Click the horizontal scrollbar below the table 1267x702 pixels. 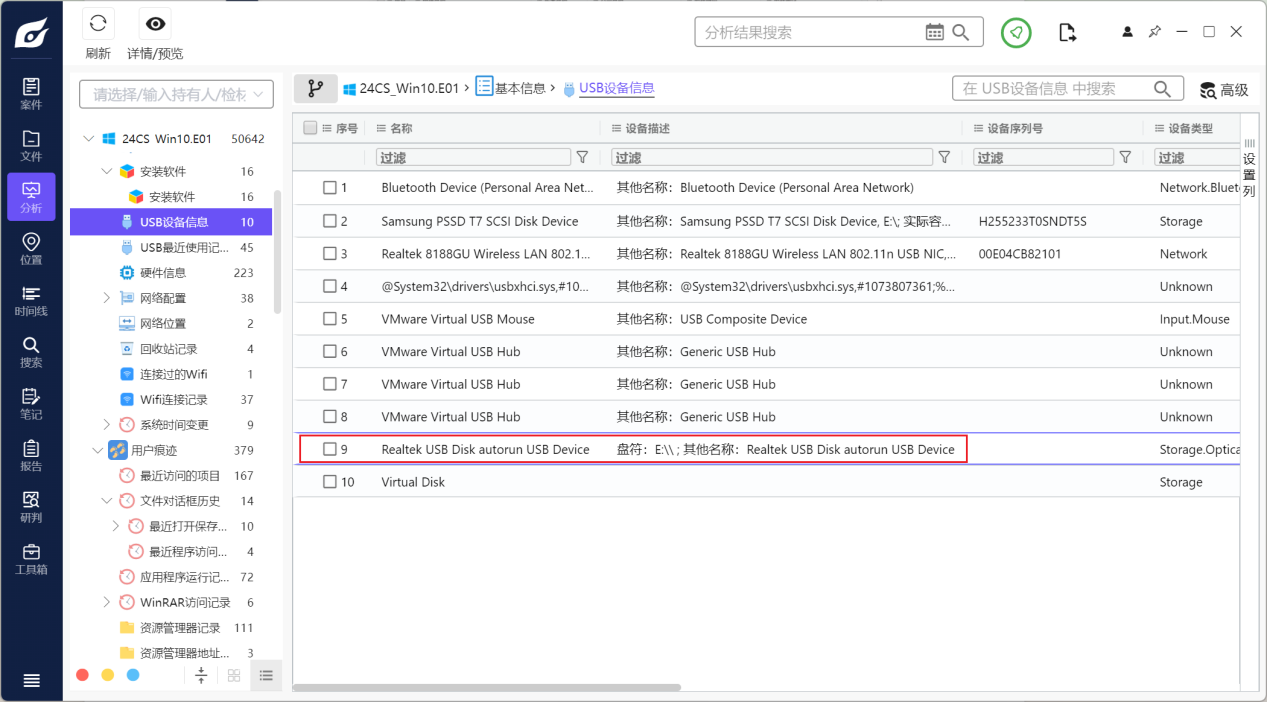pos(486,687)
